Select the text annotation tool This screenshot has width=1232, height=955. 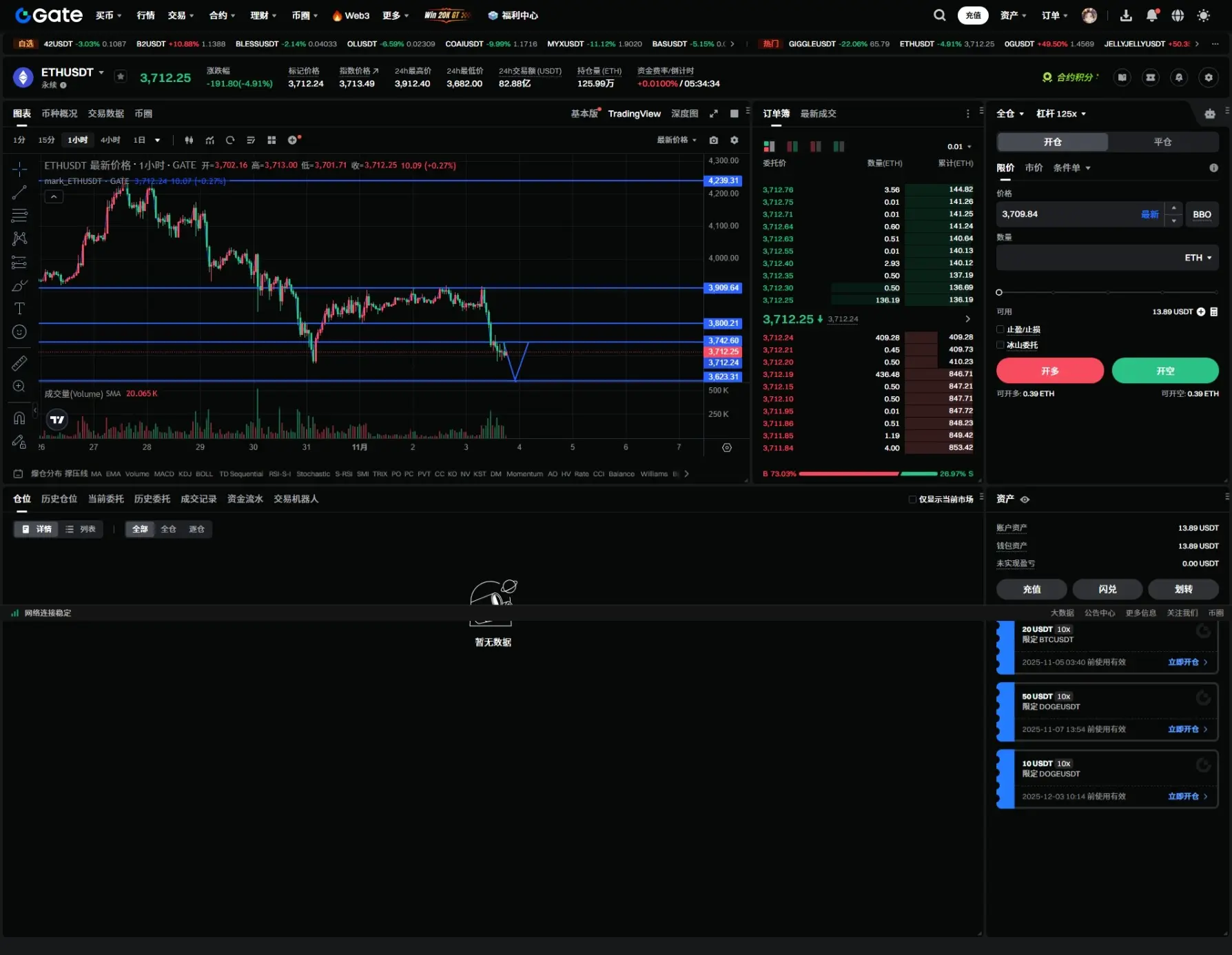[19, 309]
